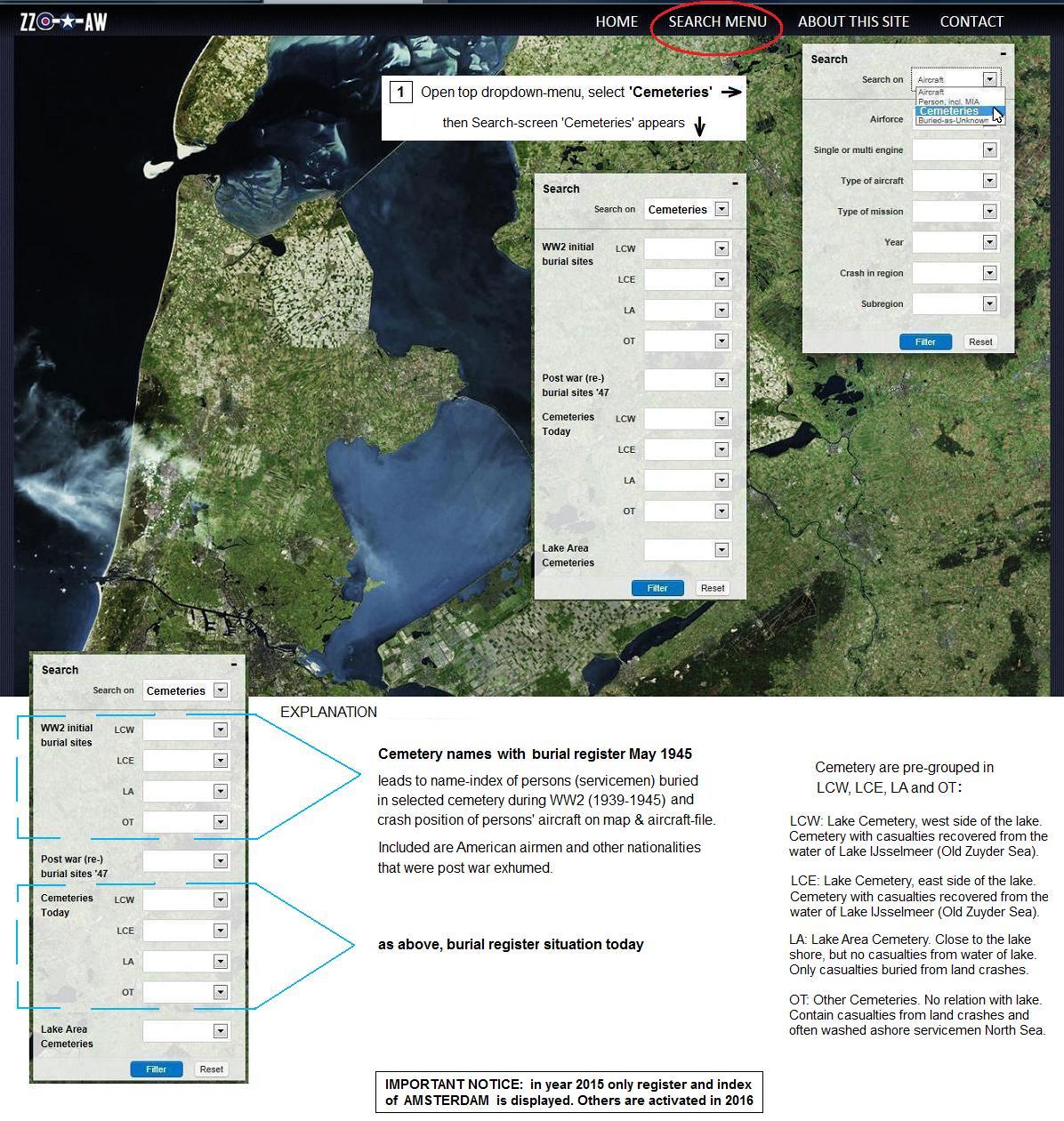Open the CONTACT page
The image size is (1064, 1121).
point(971,21)
